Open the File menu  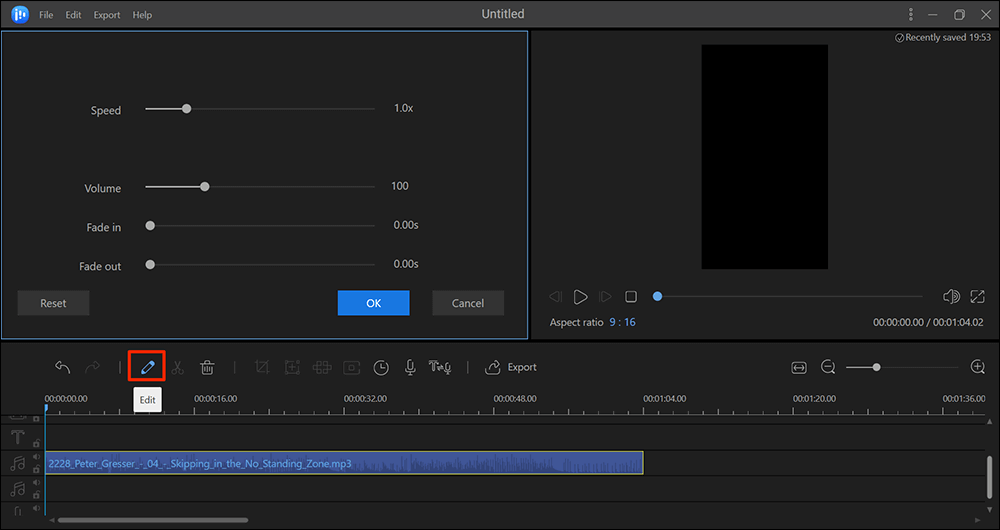[46, 15]
